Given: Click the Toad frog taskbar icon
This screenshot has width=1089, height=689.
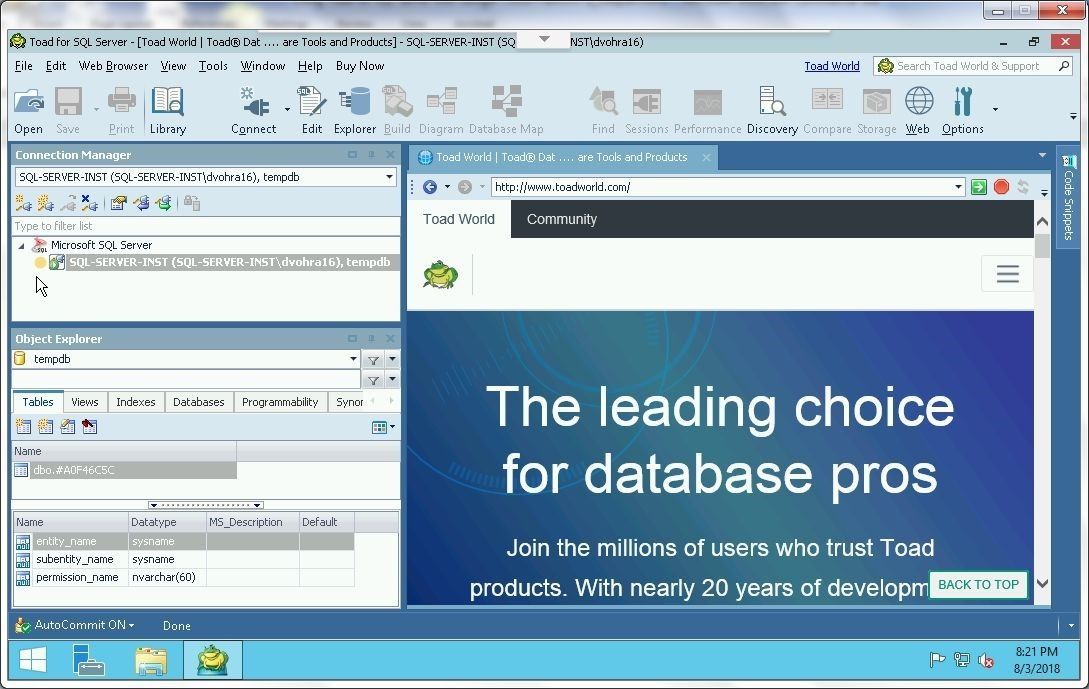Looking at the screenshot, I should [x=213, y=660].
